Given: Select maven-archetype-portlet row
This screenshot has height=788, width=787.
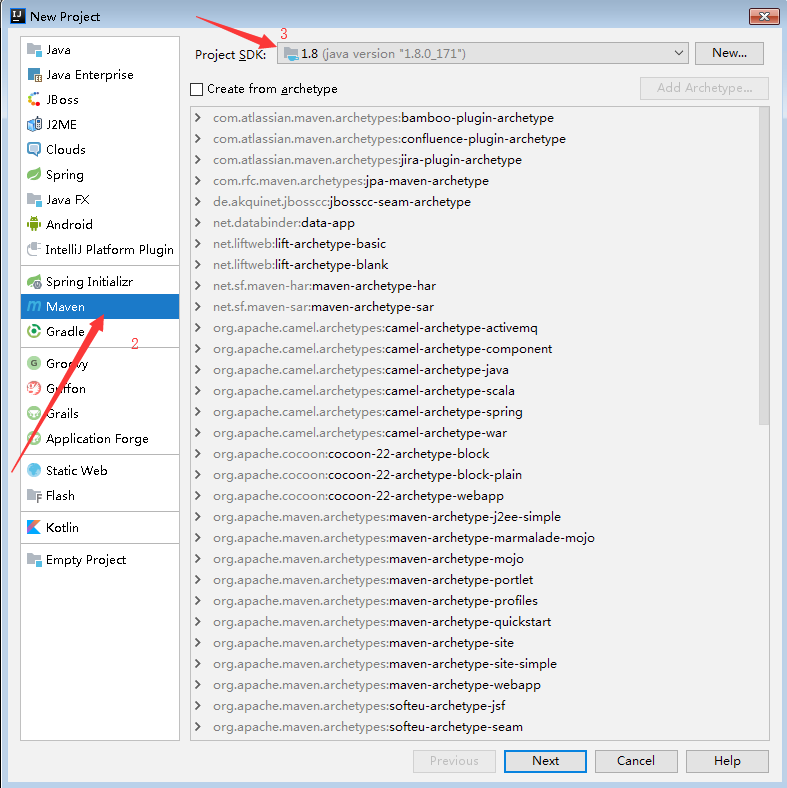Looking at the screenshot, I should [x=373, y=579].
